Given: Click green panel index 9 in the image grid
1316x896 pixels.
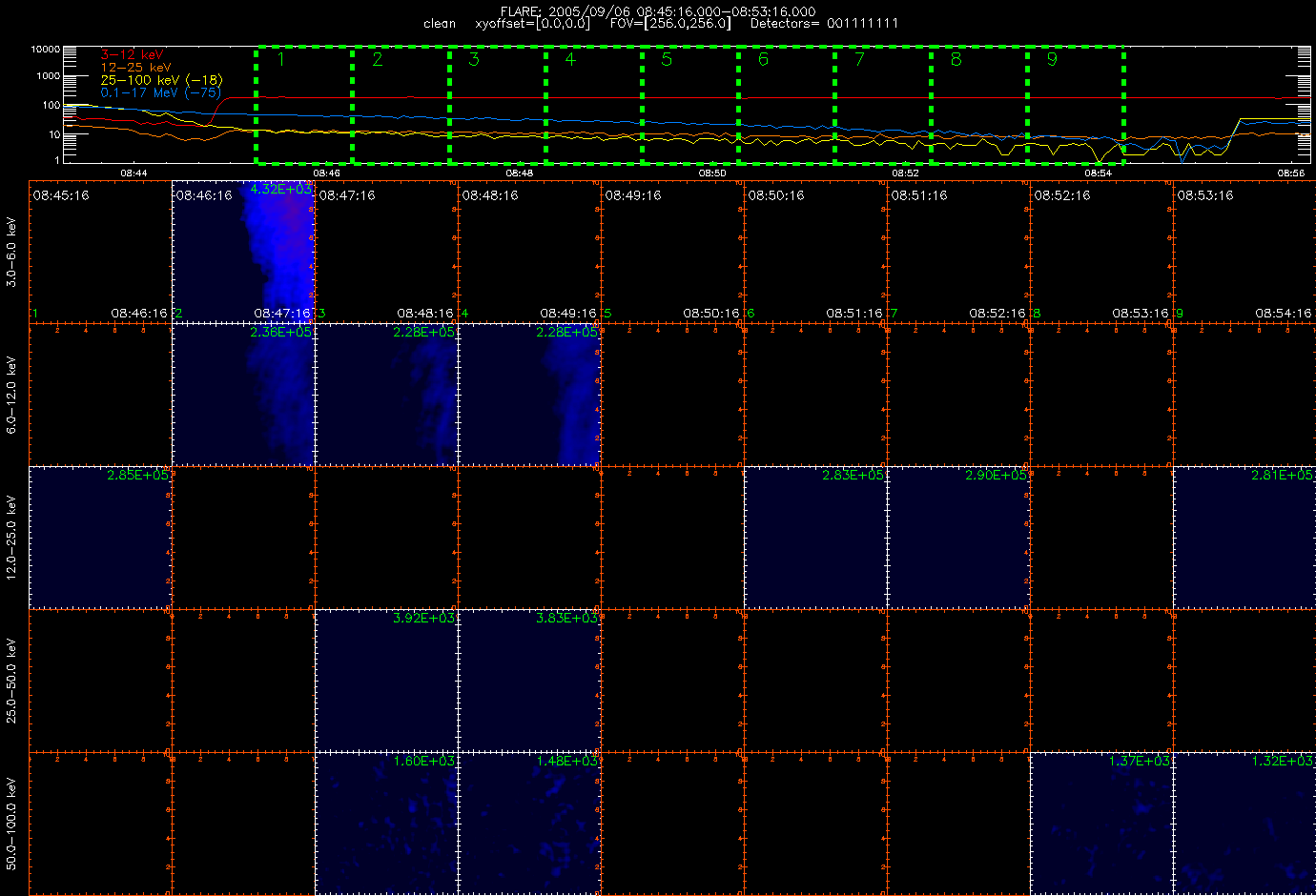Looking at the screenshot, I should point(1180,314).
